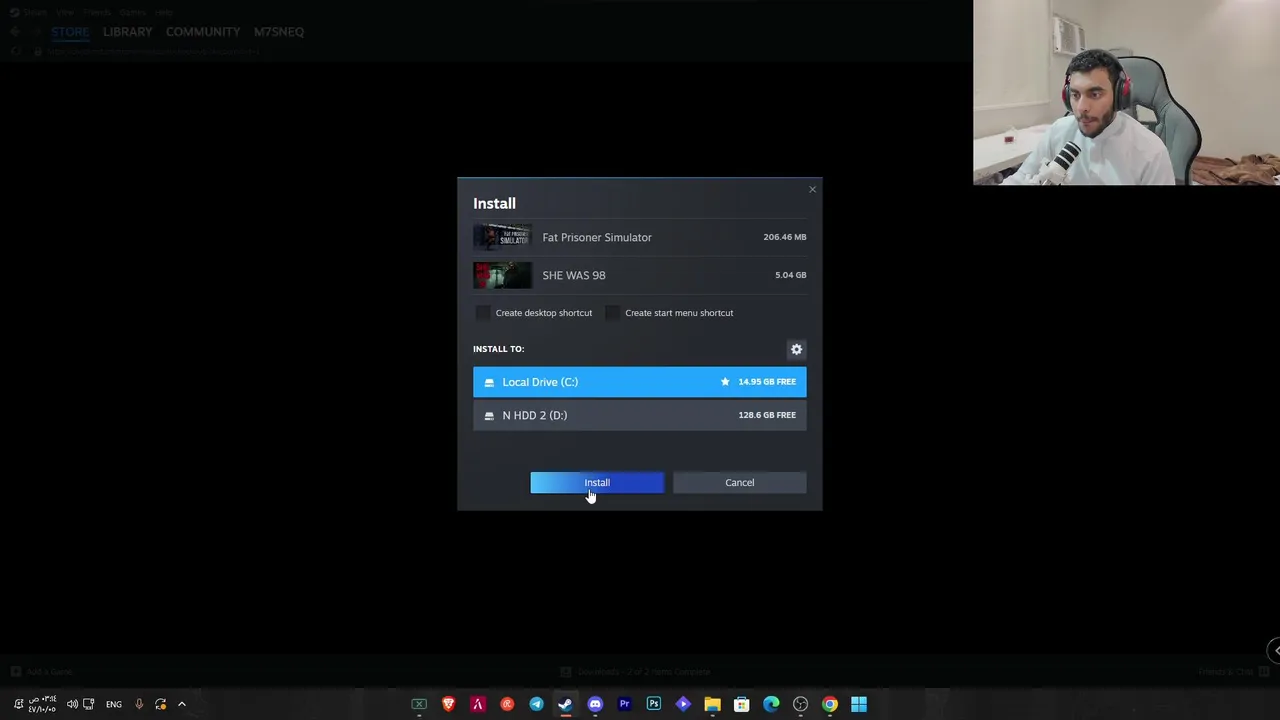The height and width of the screenshot is (720, 1280).
Task: Click Steam icon in taskbar
Action: tap(566, 704)
